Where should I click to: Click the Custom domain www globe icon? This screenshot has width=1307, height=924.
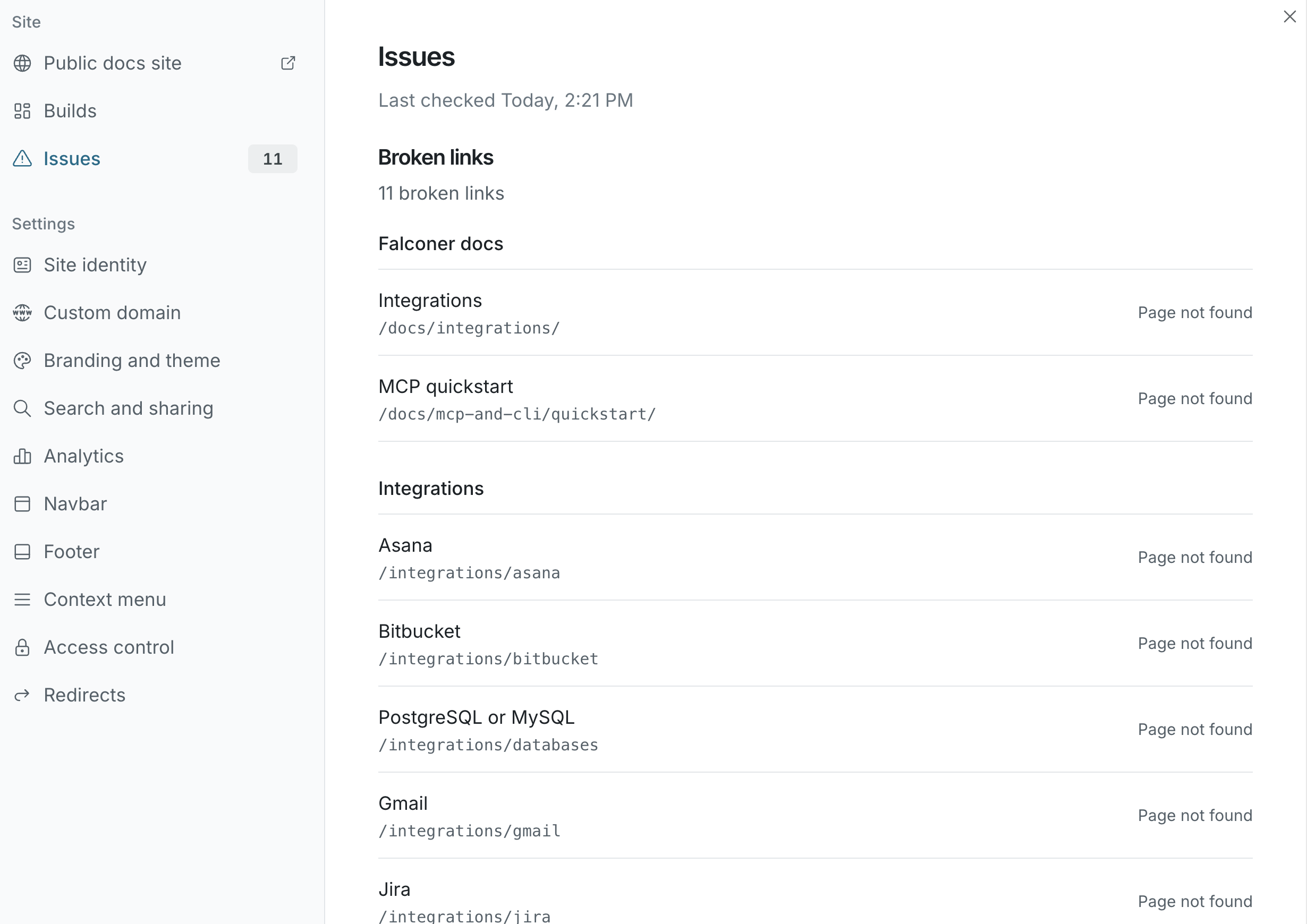pyautogui.click(x=22, y=313)
